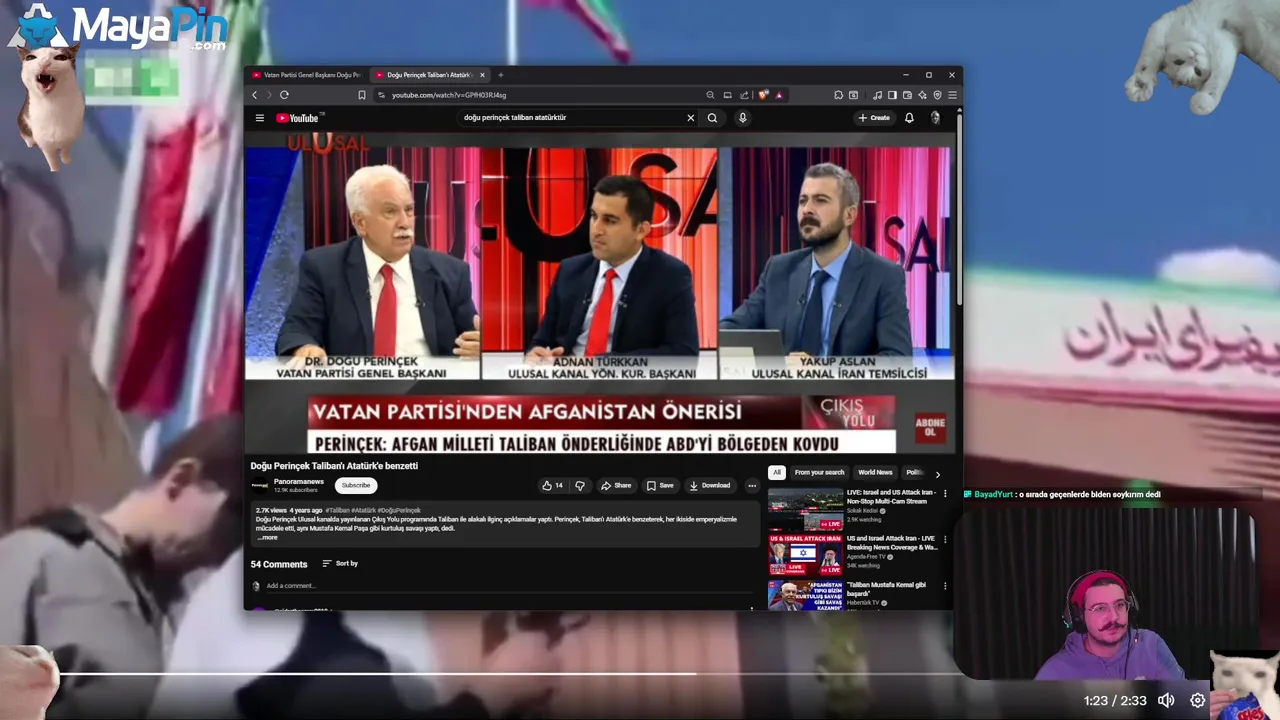
Task: Dislike the video with thumbs-down
Action: [579, 486]
